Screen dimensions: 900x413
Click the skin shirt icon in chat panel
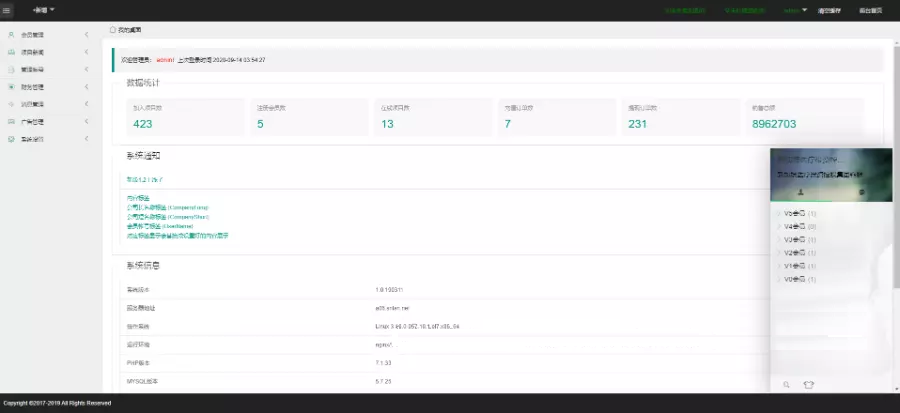tap(808, 384)
